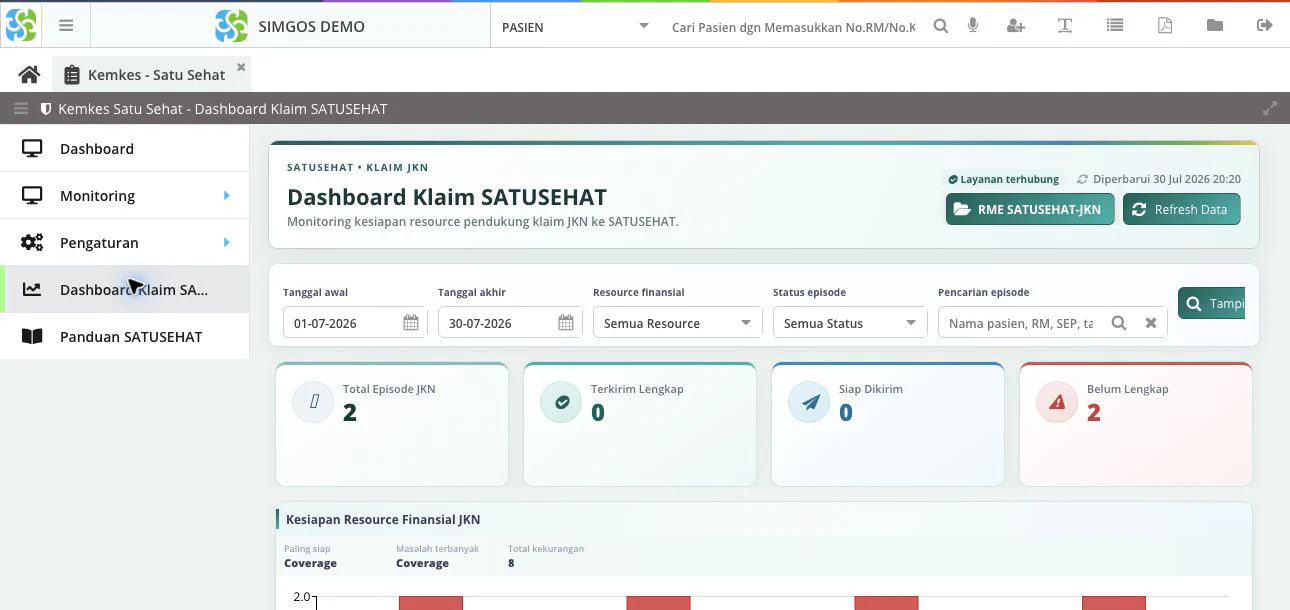This screenshot has height=610, width=1290.
Task: Open calendar picker for Tanggal akhir
Action: (x=566, y=323)
